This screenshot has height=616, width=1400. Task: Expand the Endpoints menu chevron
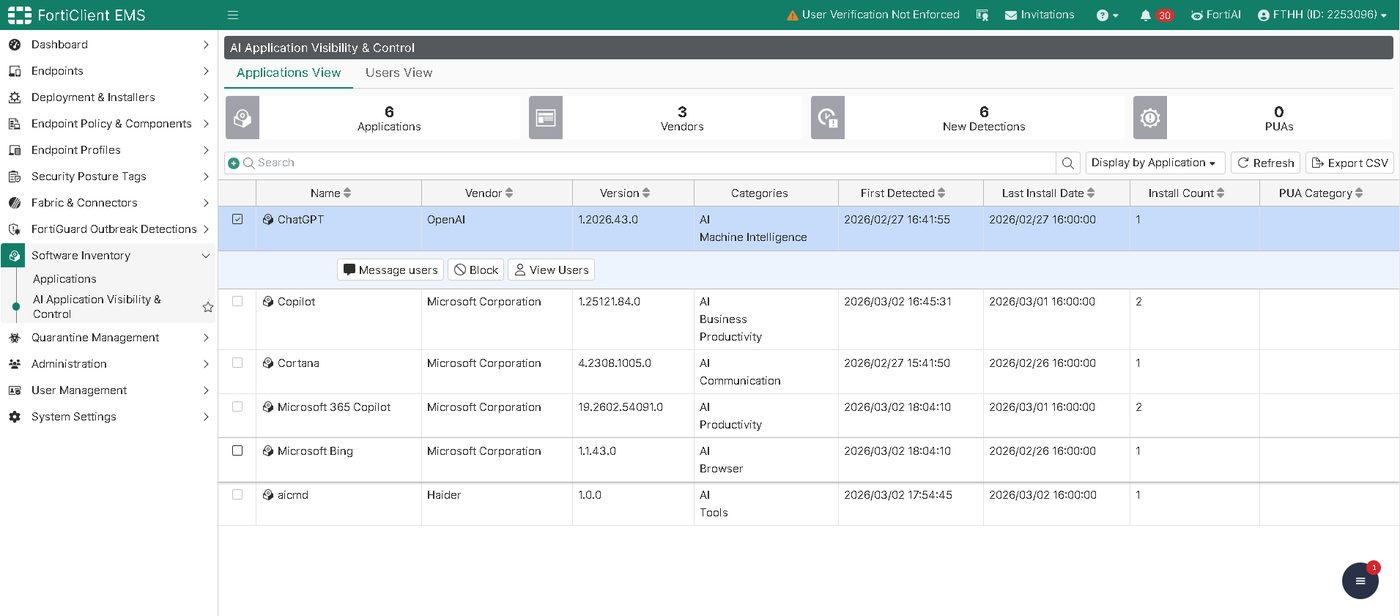coord(206,71)
